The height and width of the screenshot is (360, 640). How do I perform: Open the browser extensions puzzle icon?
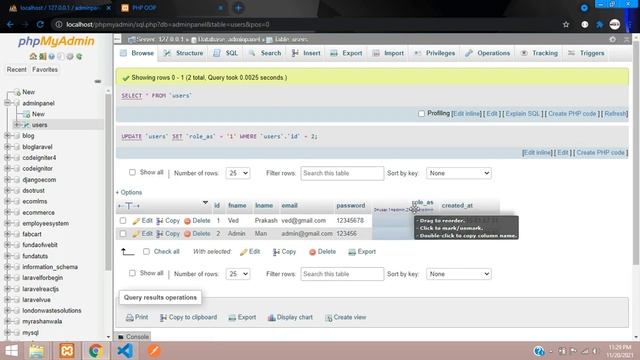click(600, 24)
